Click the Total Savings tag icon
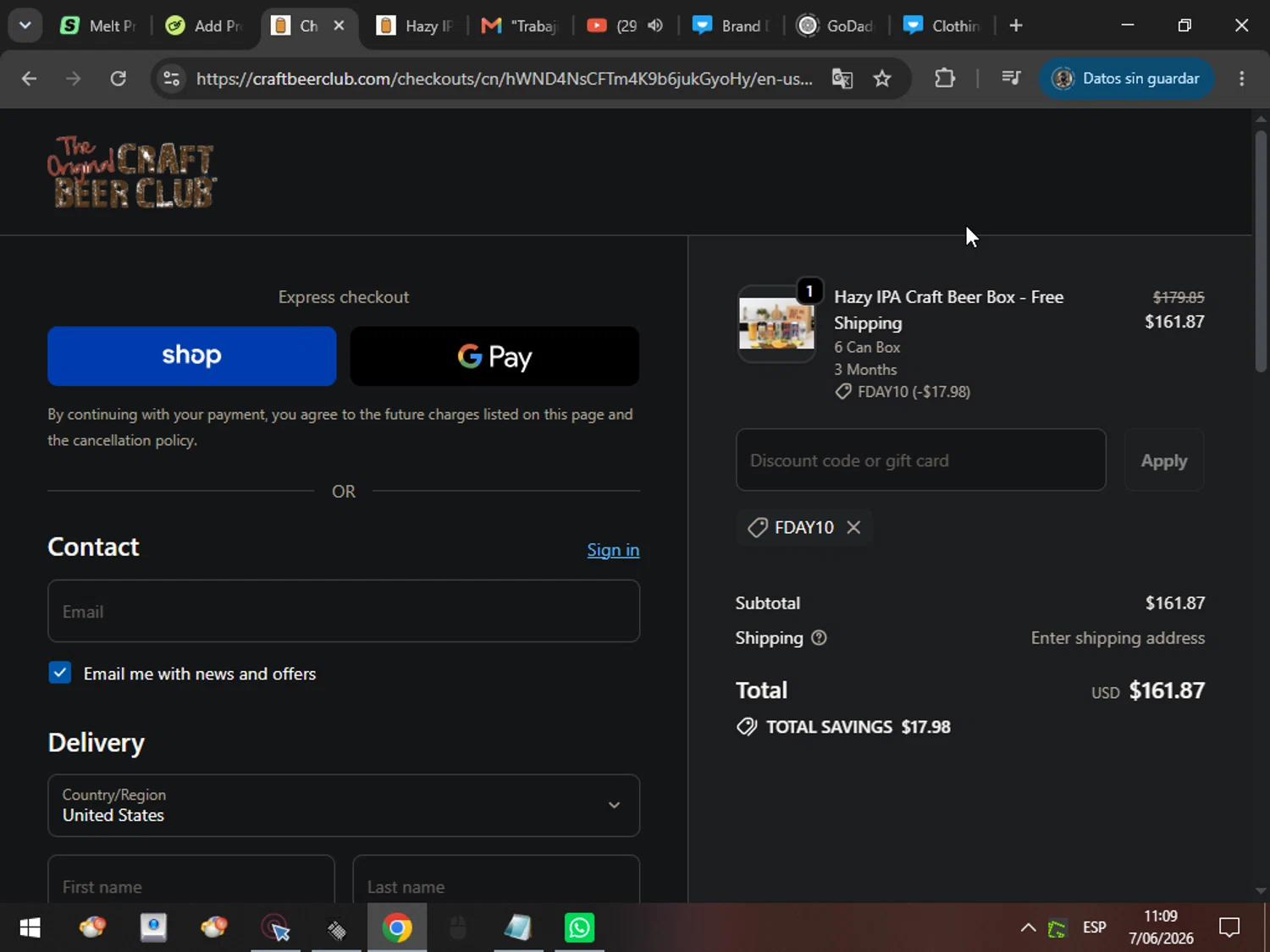Screen dimensions: 1270x952 [x=747, y=727]
